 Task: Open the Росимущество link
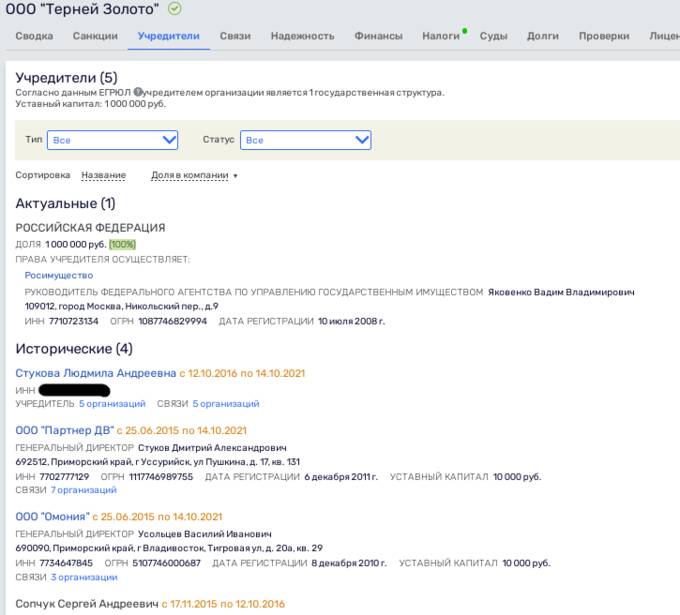59,275
